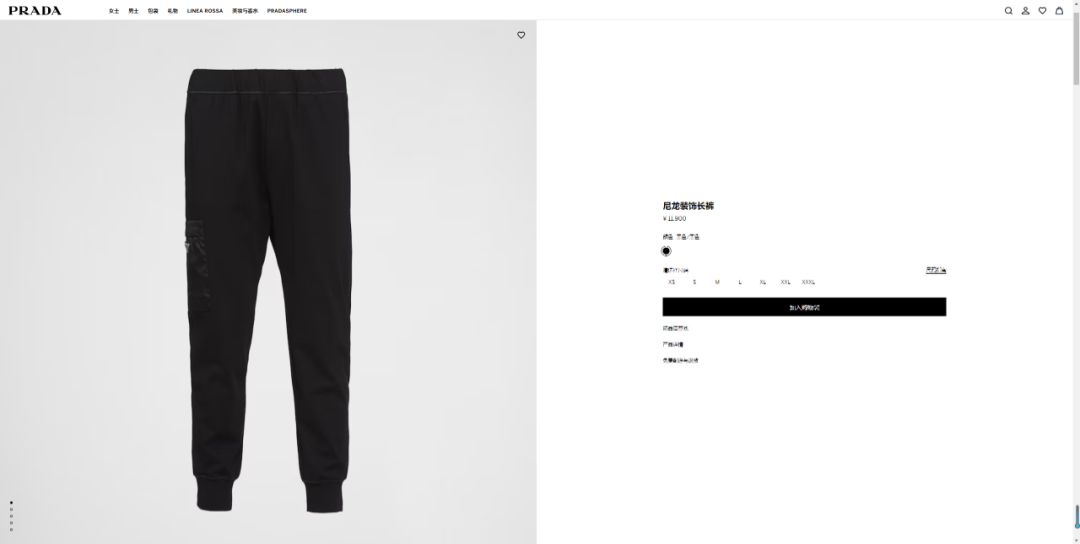Click the black add to cart button

tap(804, 307)
